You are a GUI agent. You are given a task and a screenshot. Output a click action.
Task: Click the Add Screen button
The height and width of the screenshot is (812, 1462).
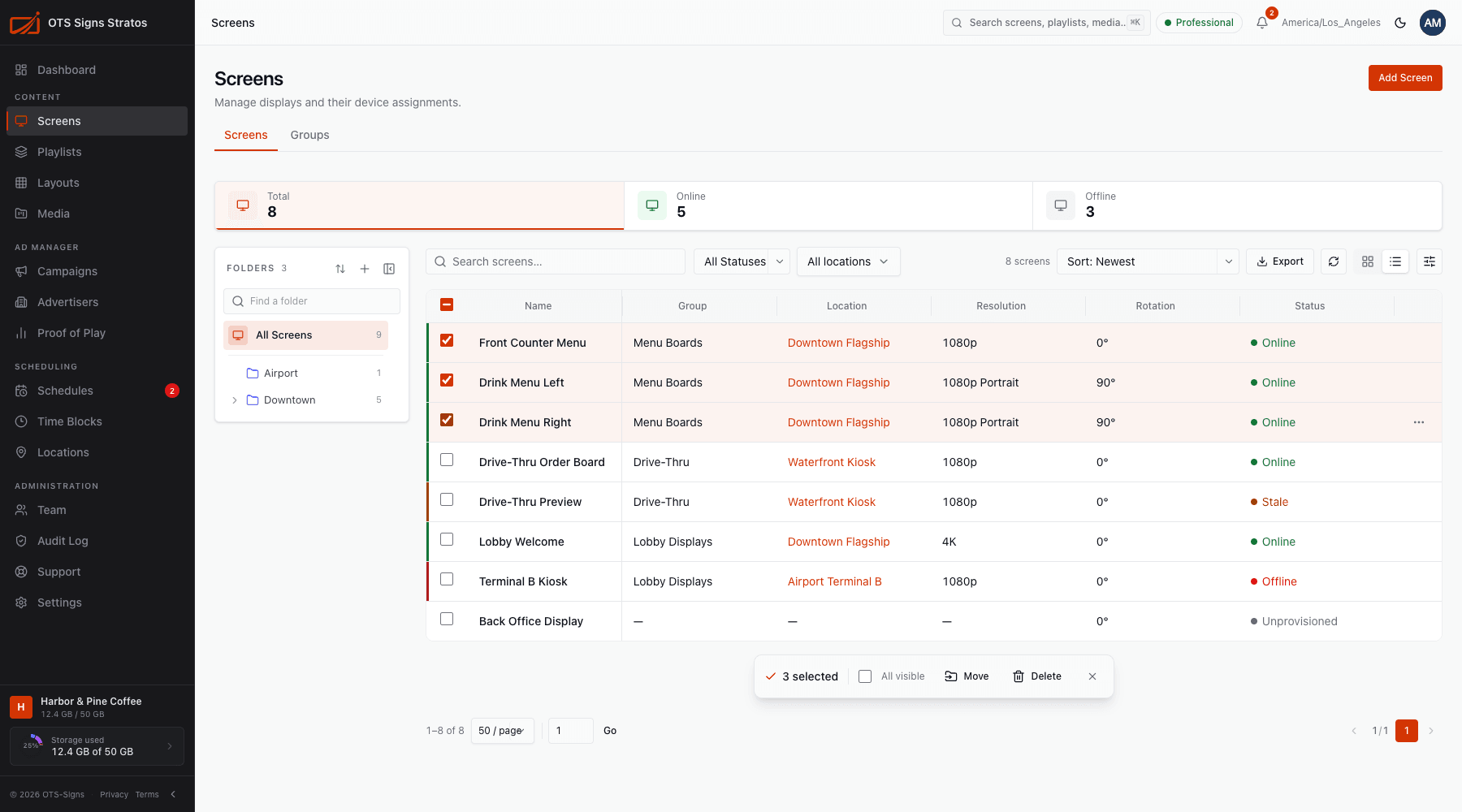[x=1405, y=78]
